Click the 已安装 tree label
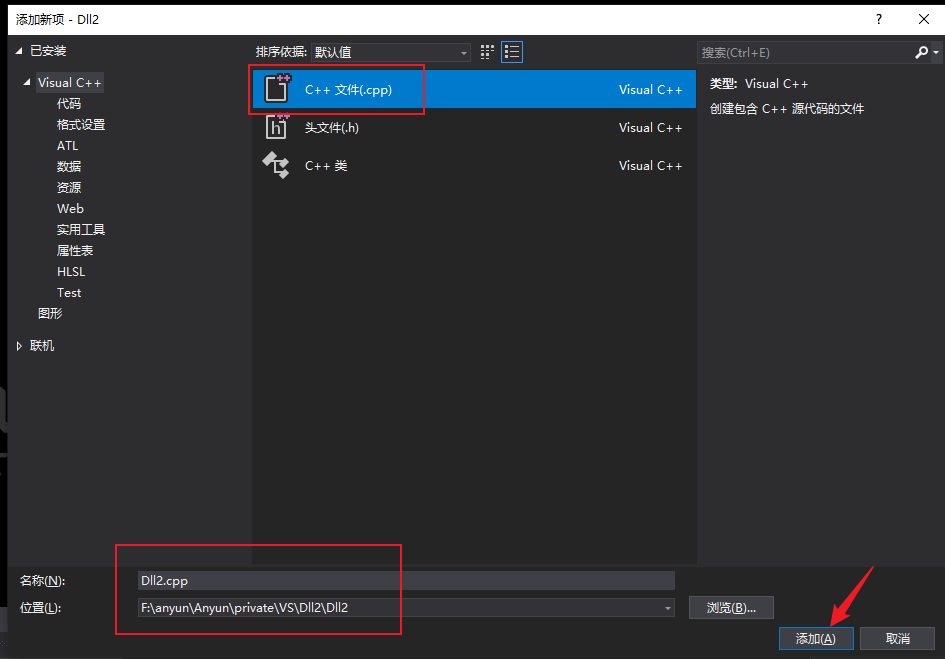945x659 pixels. click(x=48, y=51)
